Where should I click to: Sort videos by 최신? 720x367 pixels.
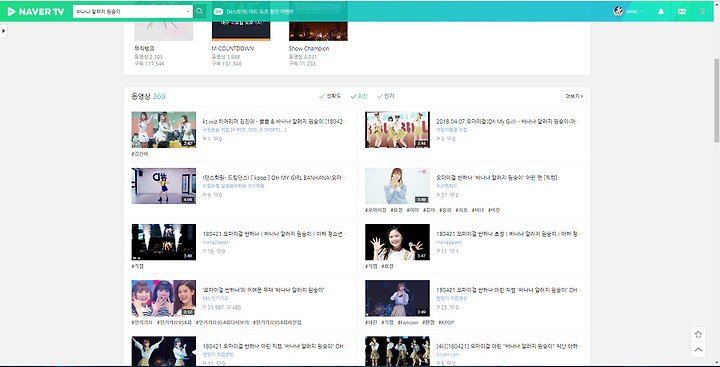point(359,96)
